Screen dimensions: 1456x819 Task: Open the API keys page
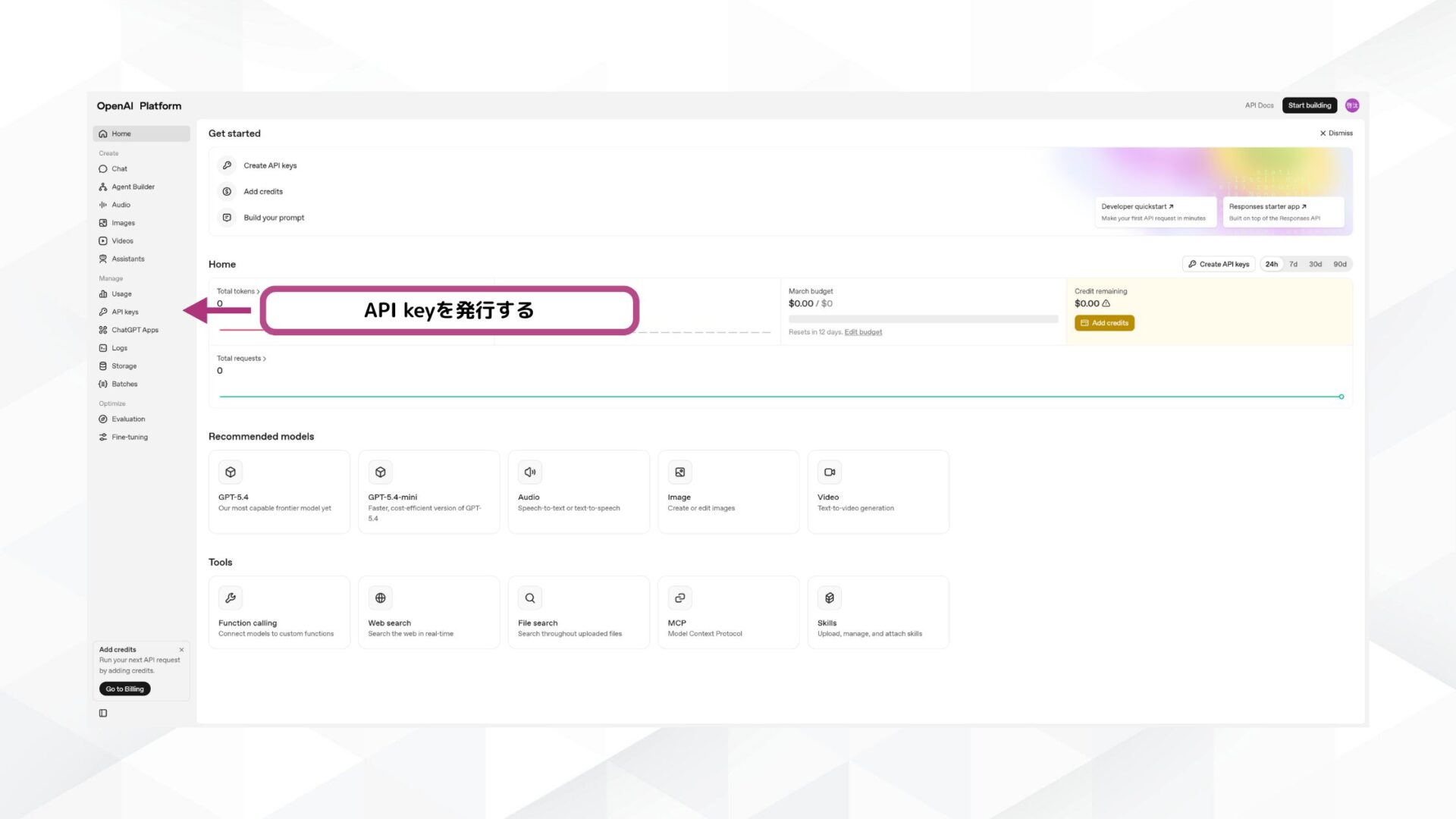125,311
